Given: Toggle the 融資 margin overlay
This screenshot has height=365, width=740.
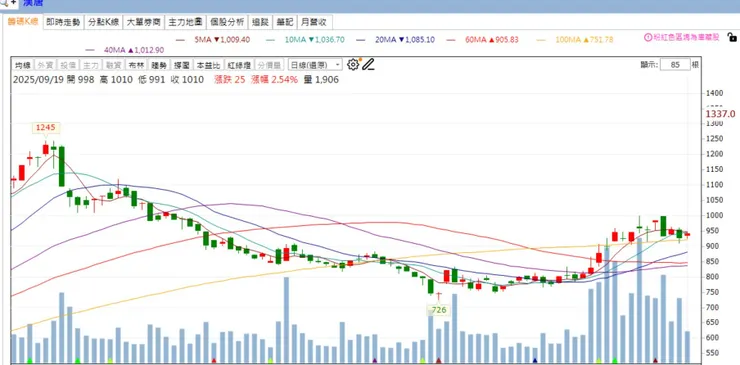Looking at the screenshot, I should pos(112,65).
